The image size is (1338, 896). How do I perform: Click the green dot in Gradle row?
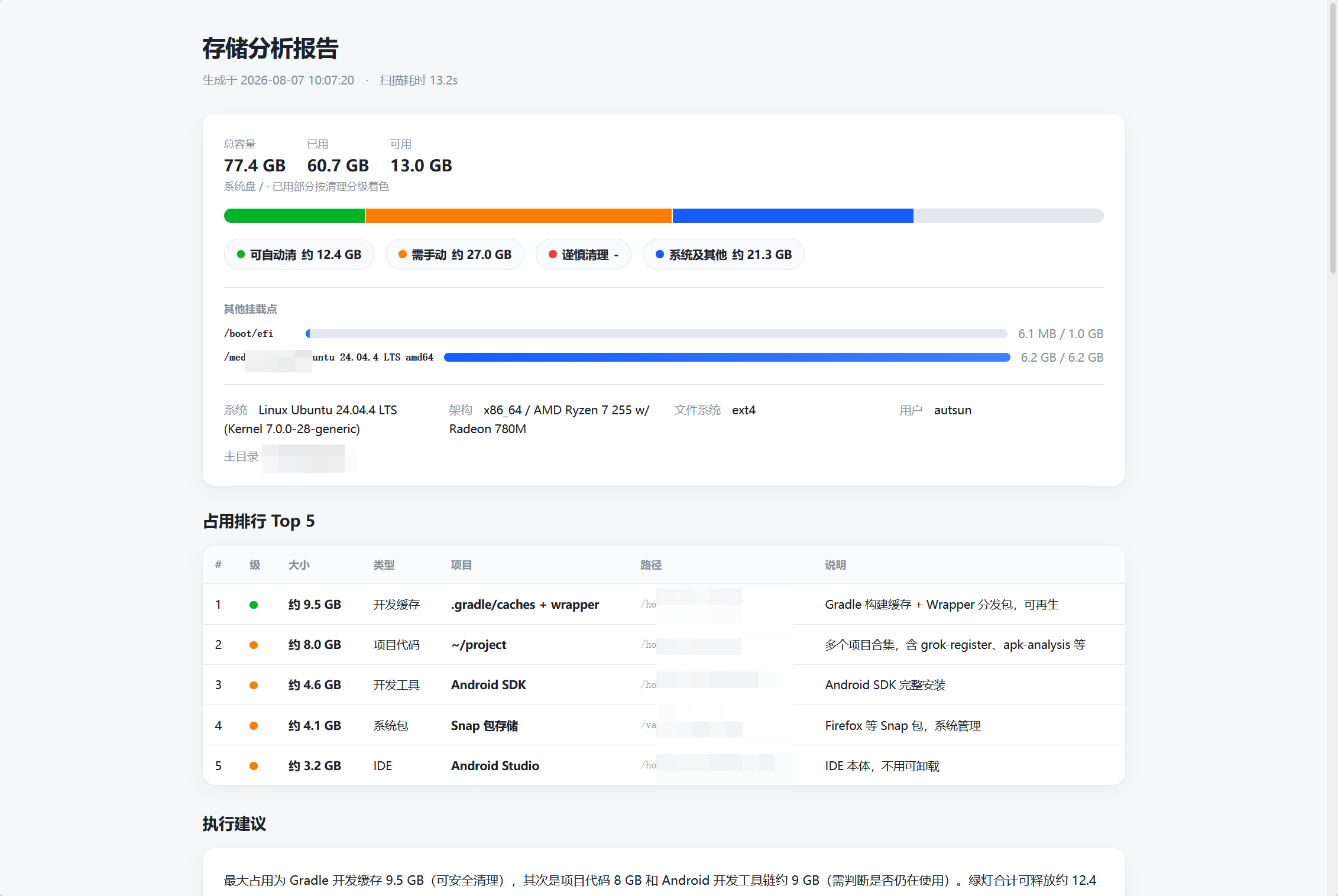click(254, 605)
